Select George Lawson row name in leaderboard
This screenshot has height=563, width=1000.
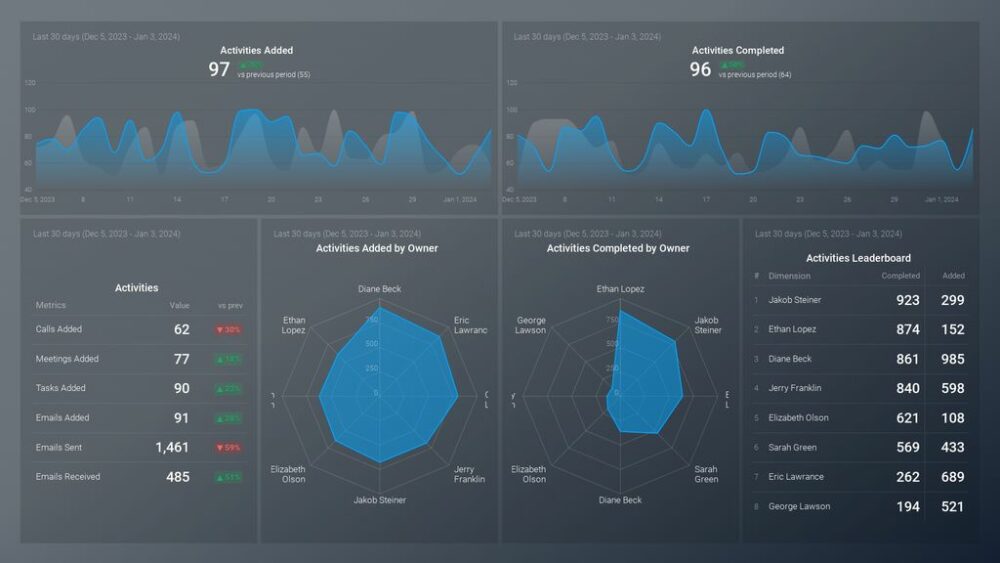799,506
